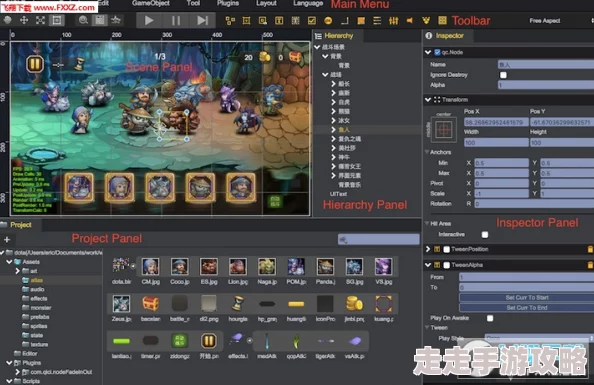
Task: Add new asset with plus icon
Action: 7,239
